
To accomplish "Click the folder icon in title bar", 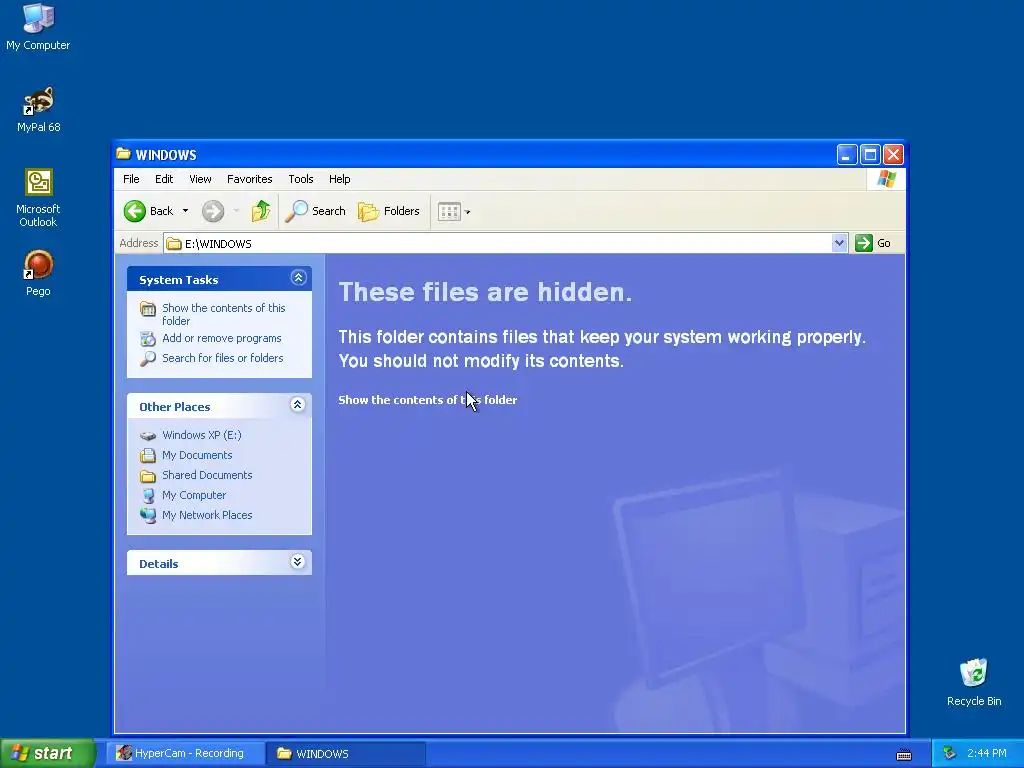I will [x=123, y=154].
